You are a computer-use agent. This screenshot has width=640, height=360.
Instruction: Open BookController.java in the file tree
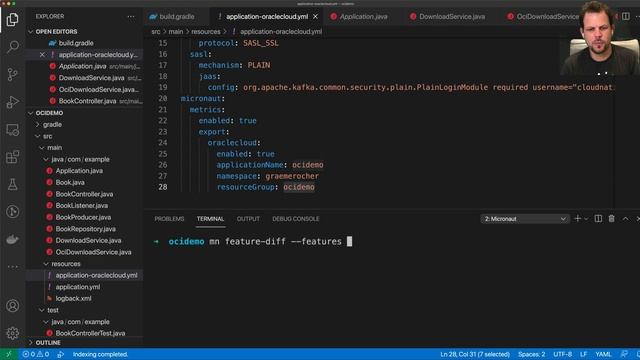(x=84, y=194)
